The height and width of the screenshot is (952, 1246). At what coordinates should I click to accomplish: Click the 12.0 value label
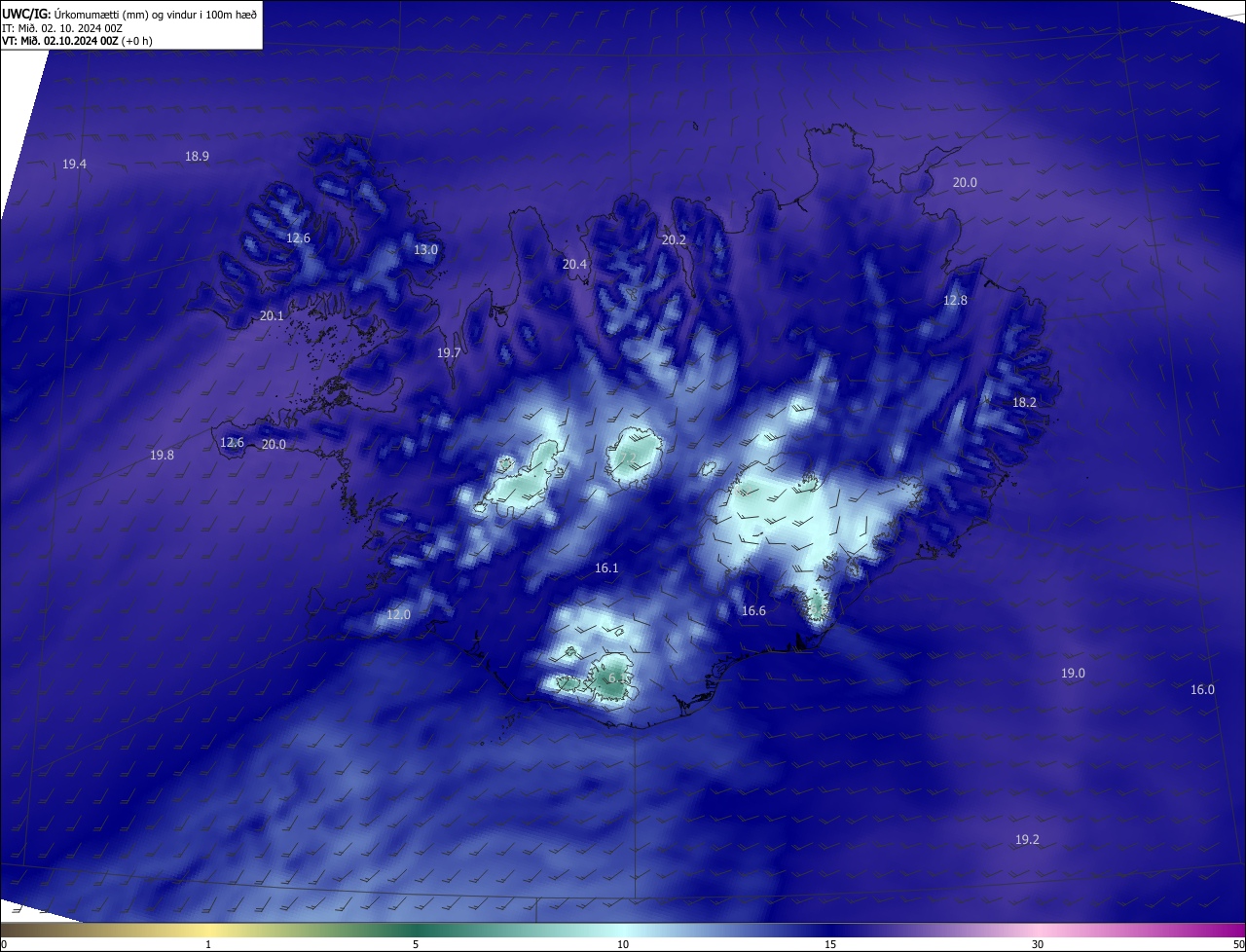click(398, 615)
